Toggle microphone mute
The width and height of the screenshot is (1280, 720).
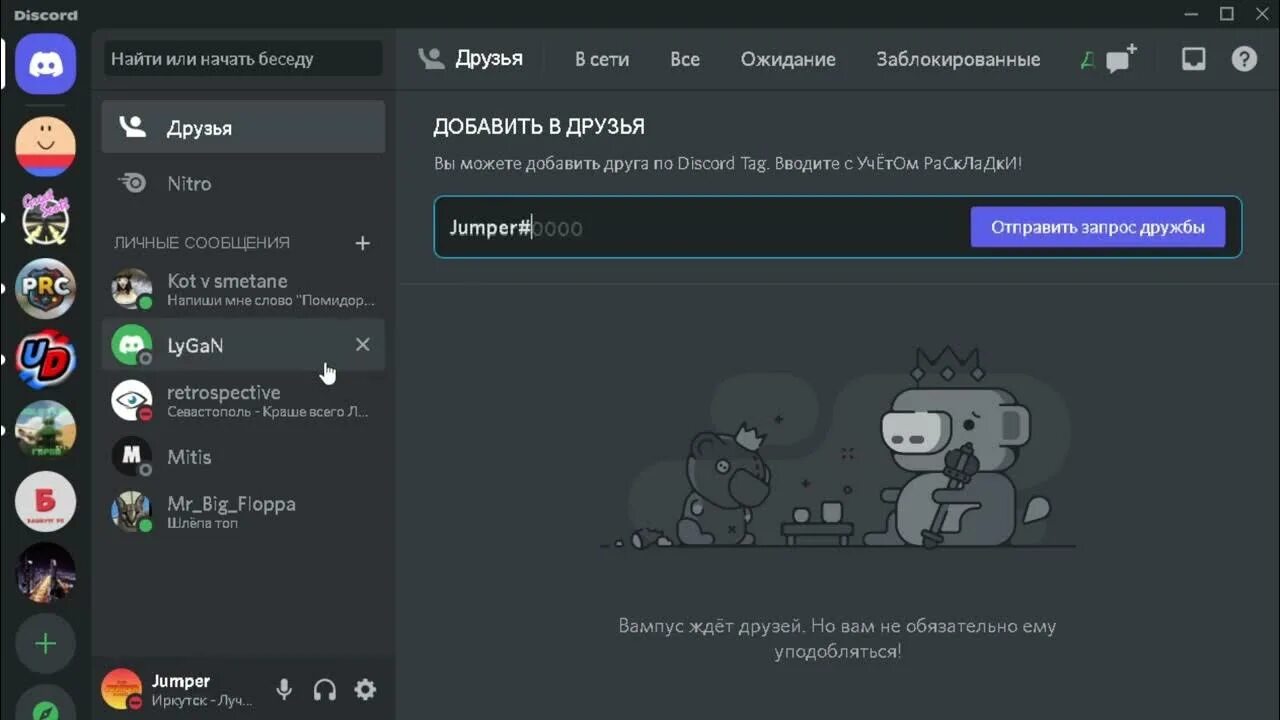(x=284, y=689)
